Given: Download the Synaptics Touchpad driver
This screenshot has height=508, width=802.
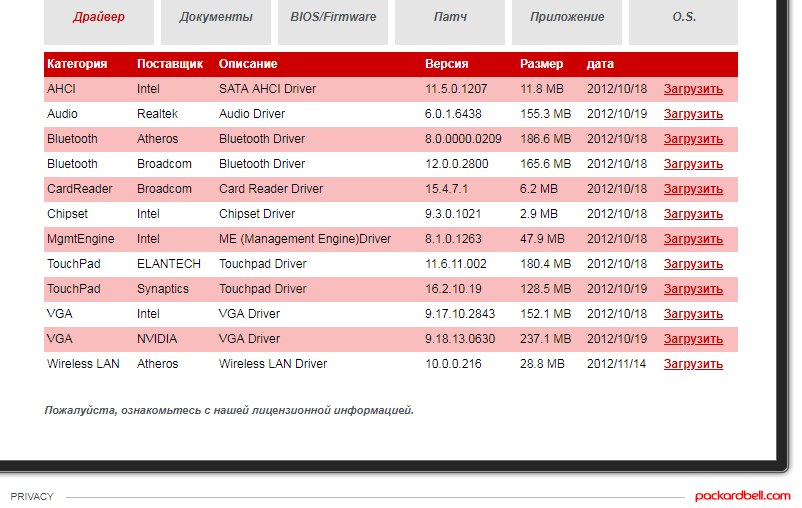Looking at the screenshot, I should (693, 289).
